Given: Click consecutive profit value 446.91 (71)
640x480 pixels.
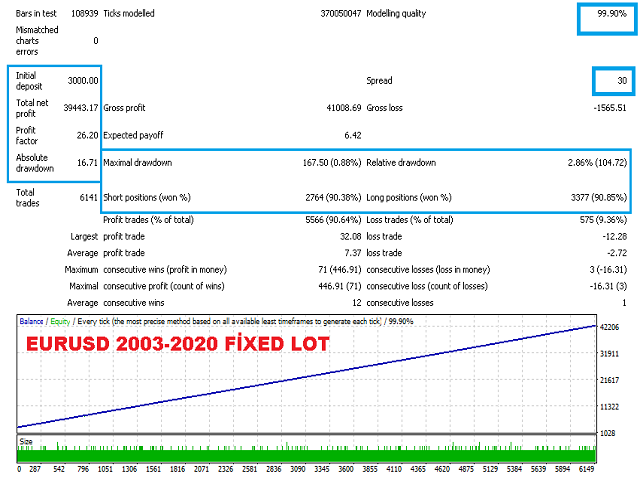Looking at the screenshot, I should pyautogui.click(x=340, y=286).
